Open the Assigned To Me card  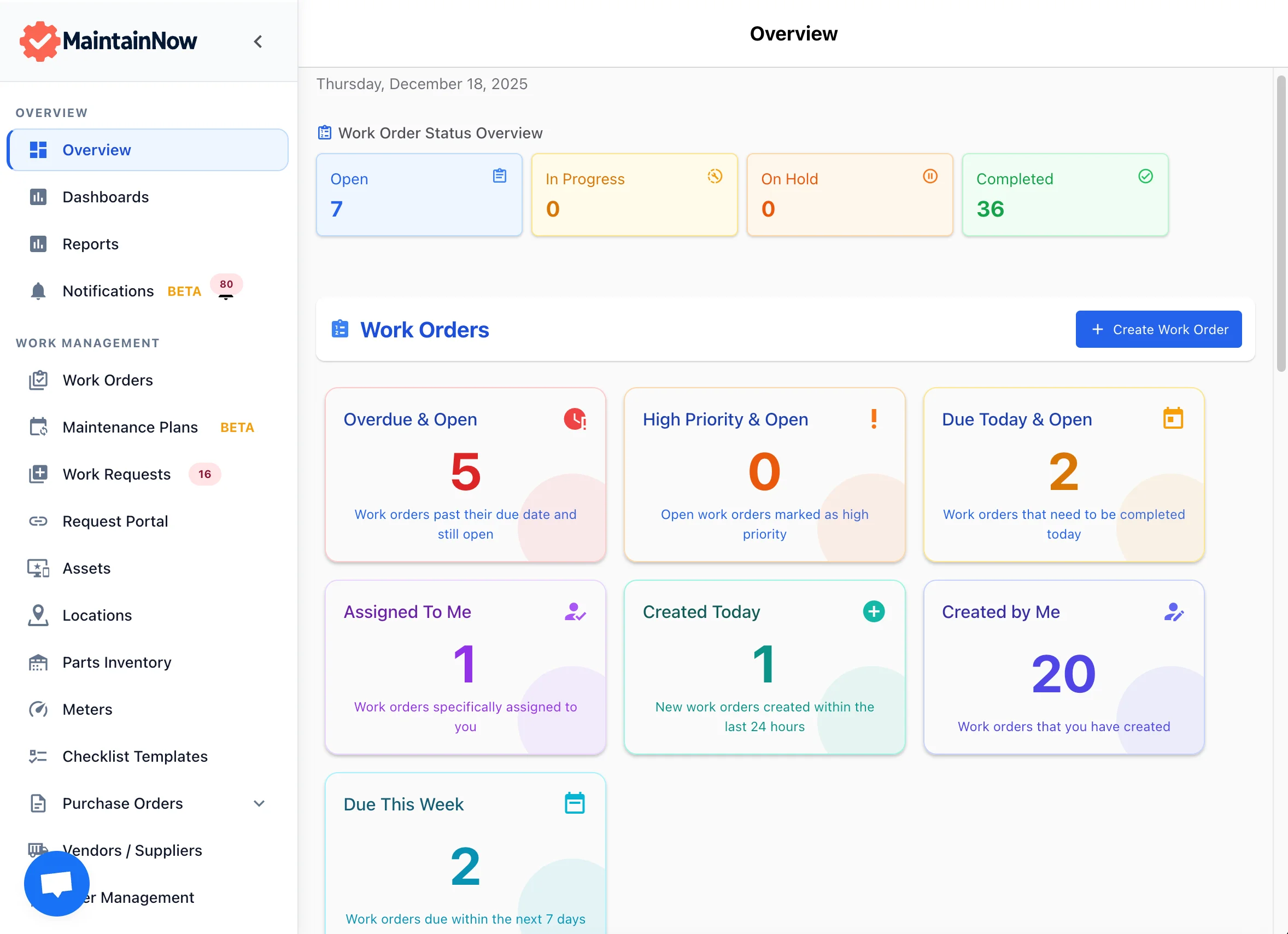point(465,667)
